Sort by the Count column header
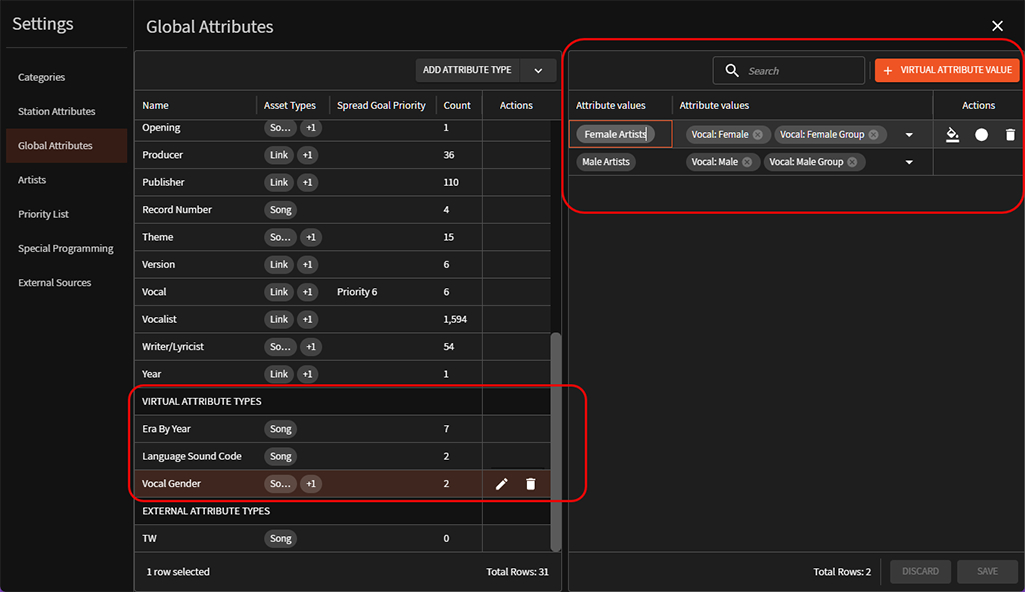Viewport: 1025px width, 592px height. [457, 105]
